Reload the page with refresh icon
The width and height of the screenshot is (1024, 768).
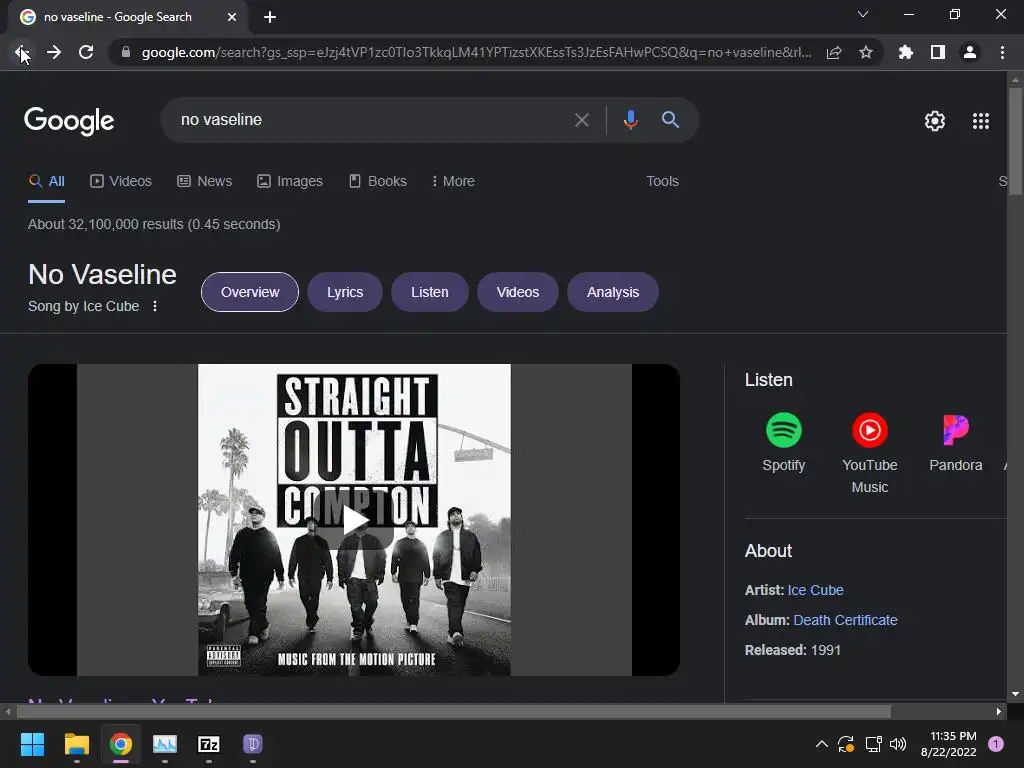click(86, 52)
